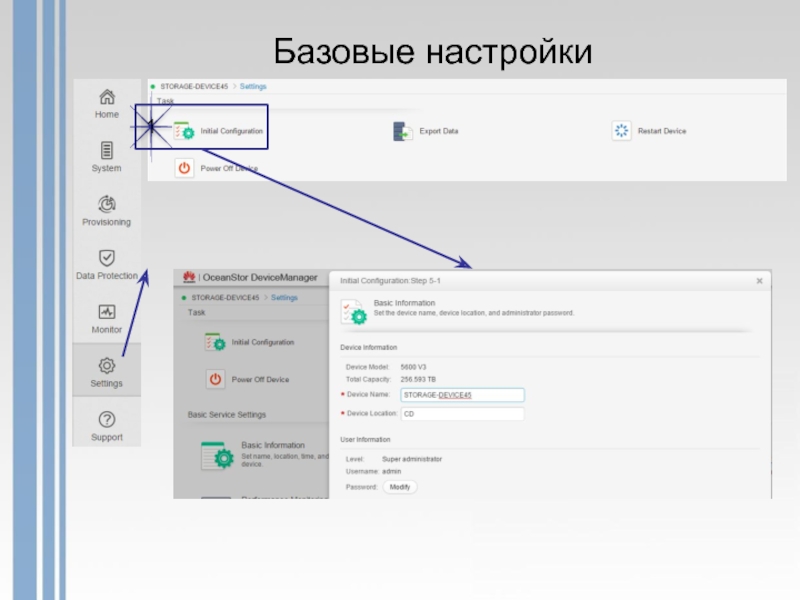This screenshot has height=600, width=800.
Task: Click the Support label in sidebar
Action: 107,437
